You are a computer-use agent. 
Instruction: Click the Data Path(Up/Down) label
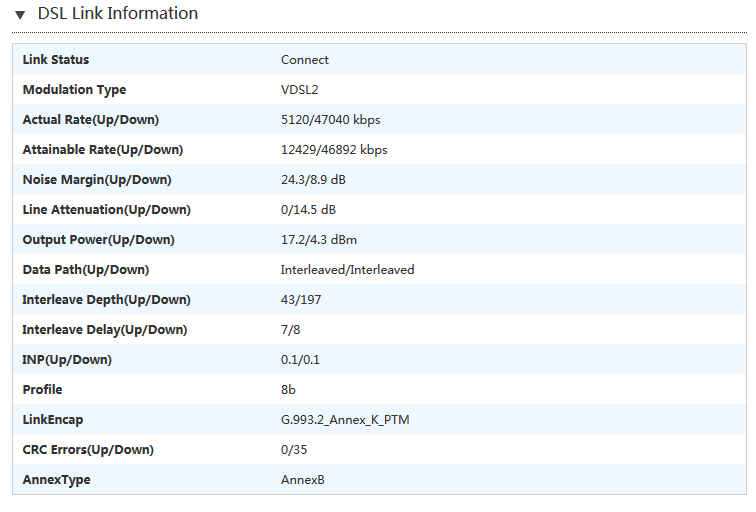(86, 269)
